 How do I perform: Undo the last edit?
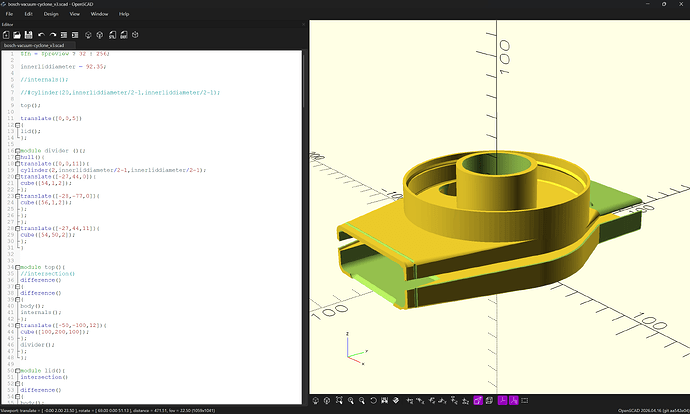tap(41, 35)
